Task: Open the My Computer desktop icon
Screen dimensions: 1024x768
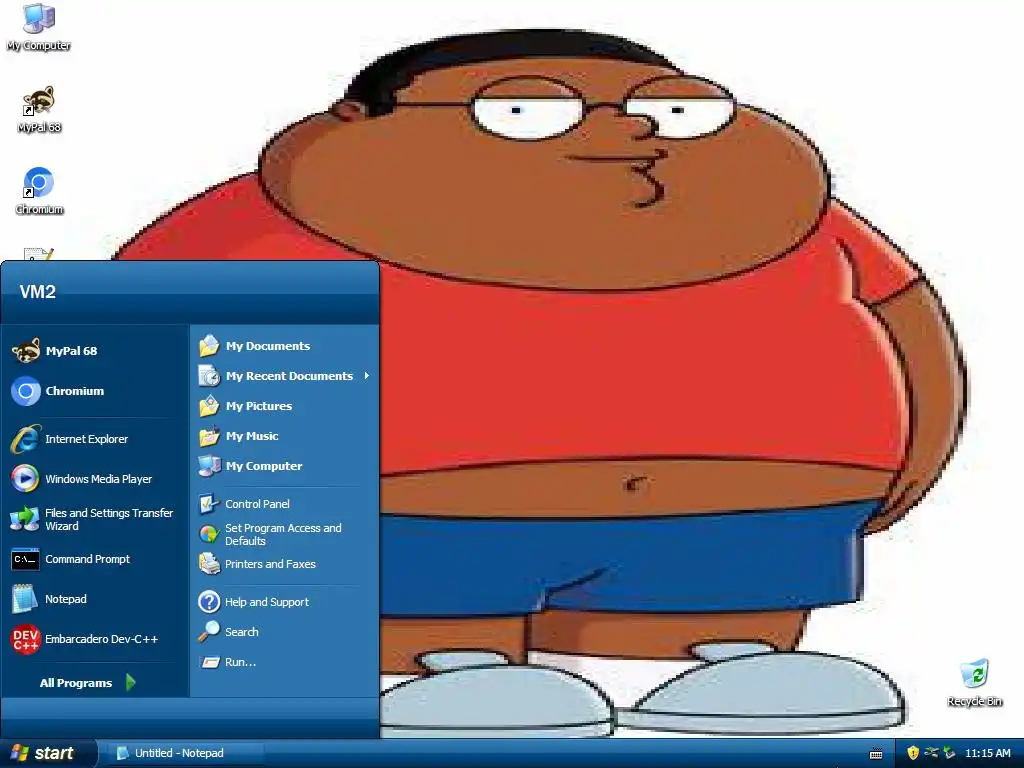Action: click(x=39, y=18)
